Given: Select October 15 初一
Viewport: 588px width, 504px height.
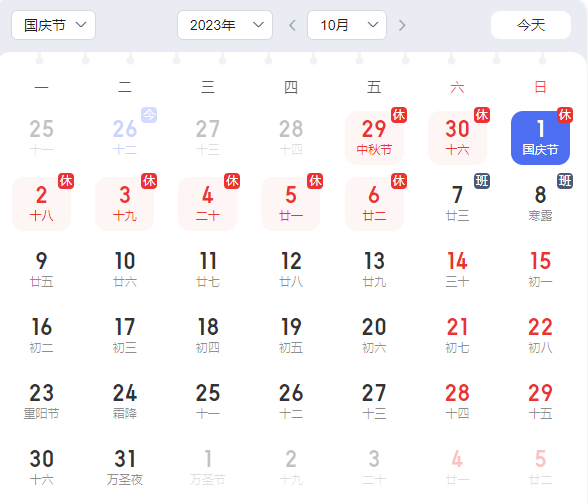Looking at the screenshot, I should point(540,270).
